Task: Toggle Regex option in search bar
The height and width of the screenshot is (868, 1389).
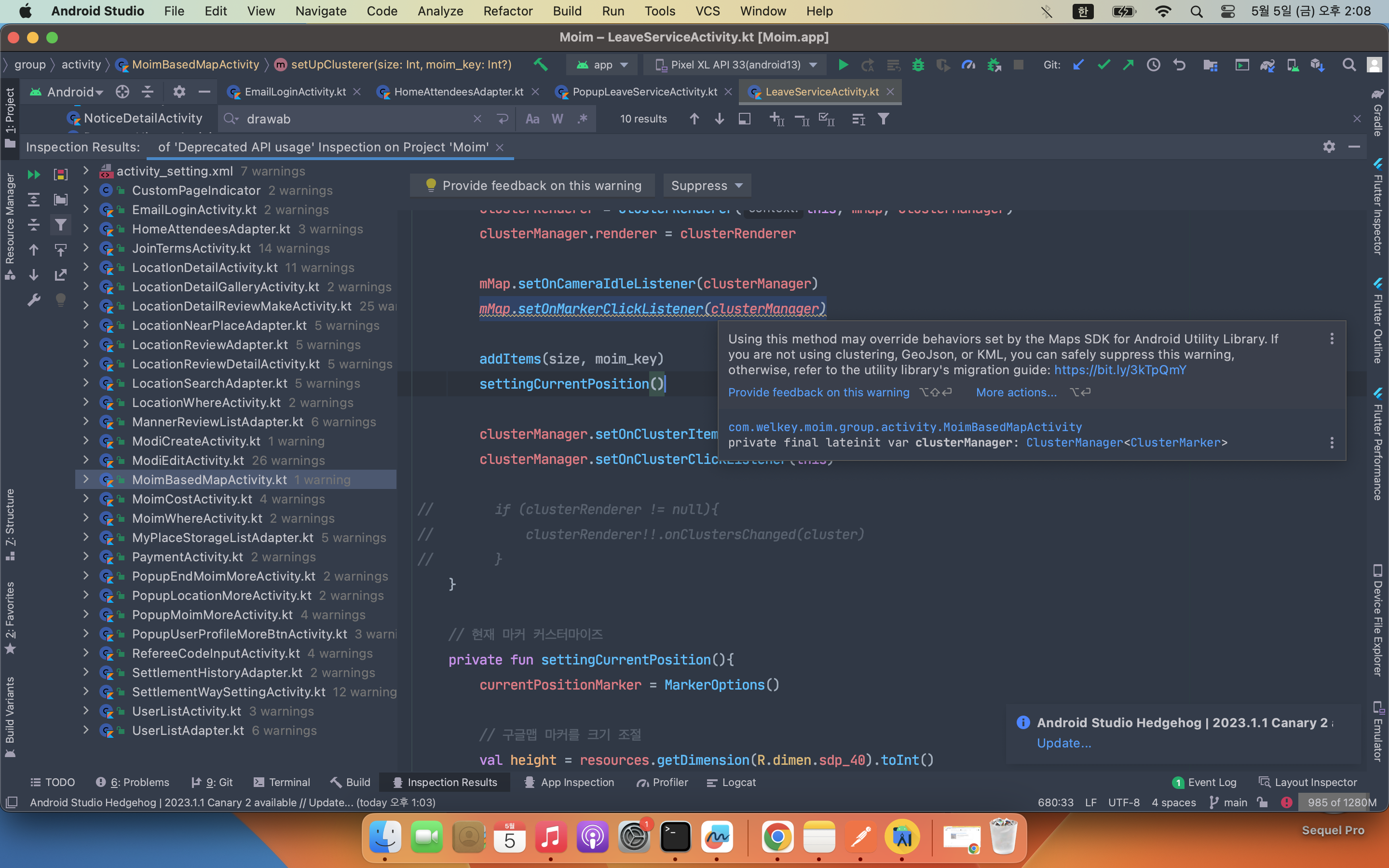Action: click(582, 119)
